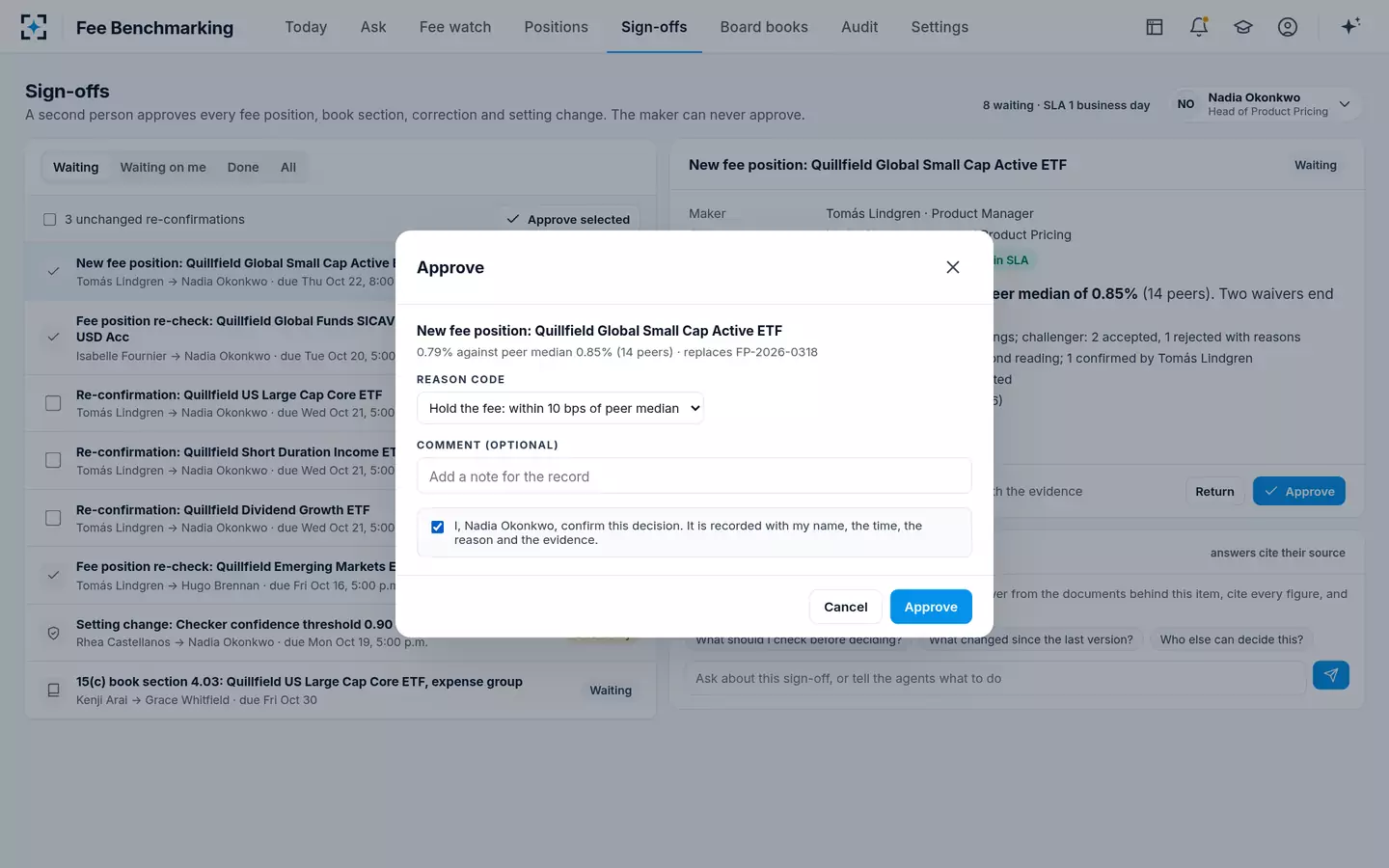The height and width of the screenshot is (868, 1389).
Task: Click 'Who else can decide this?' suggestion
Action: [x=1232, y=639]
